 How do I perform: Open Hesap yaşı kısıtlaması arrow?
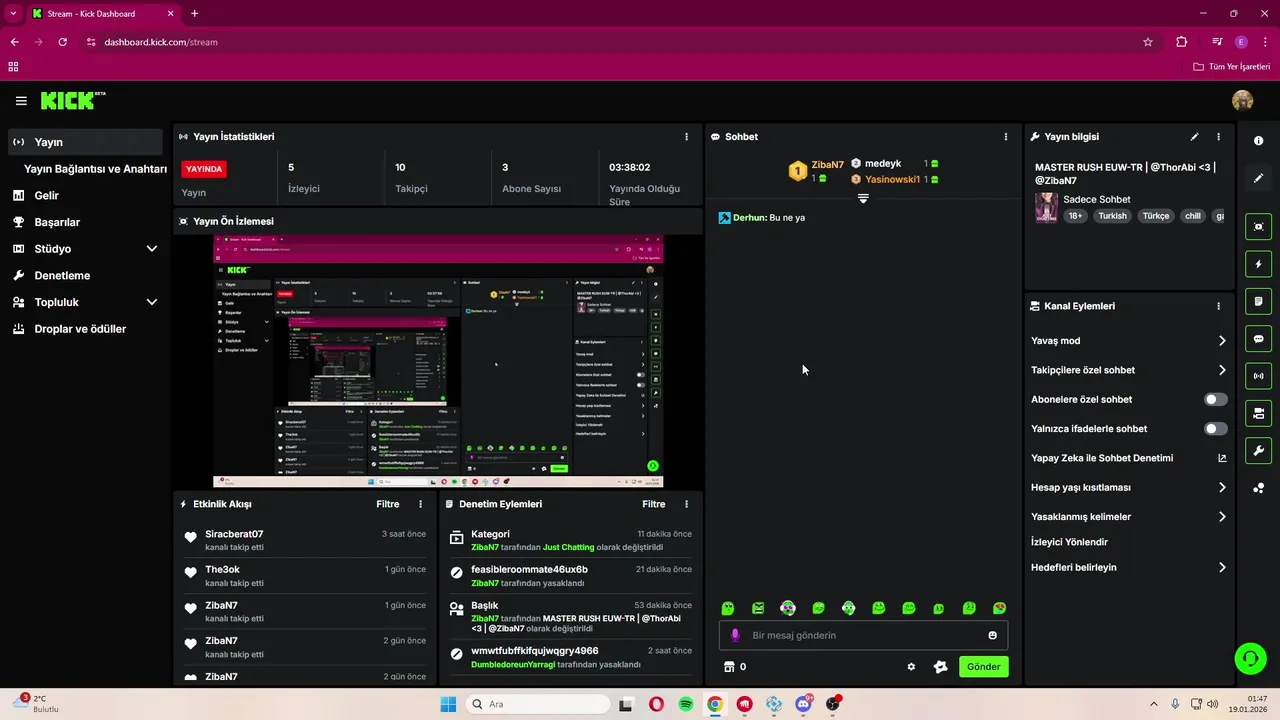click(1222, 488)
